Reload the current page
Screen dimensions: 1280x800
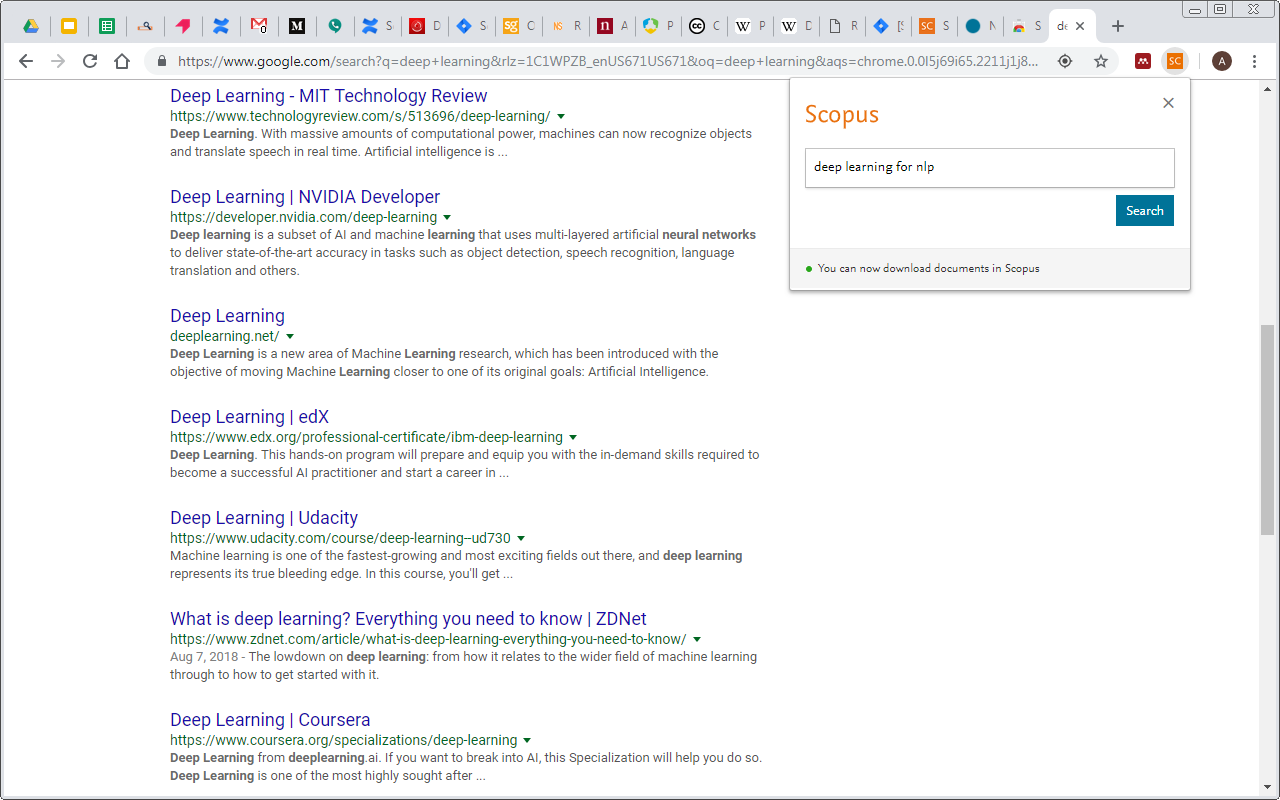coord(90,61)
